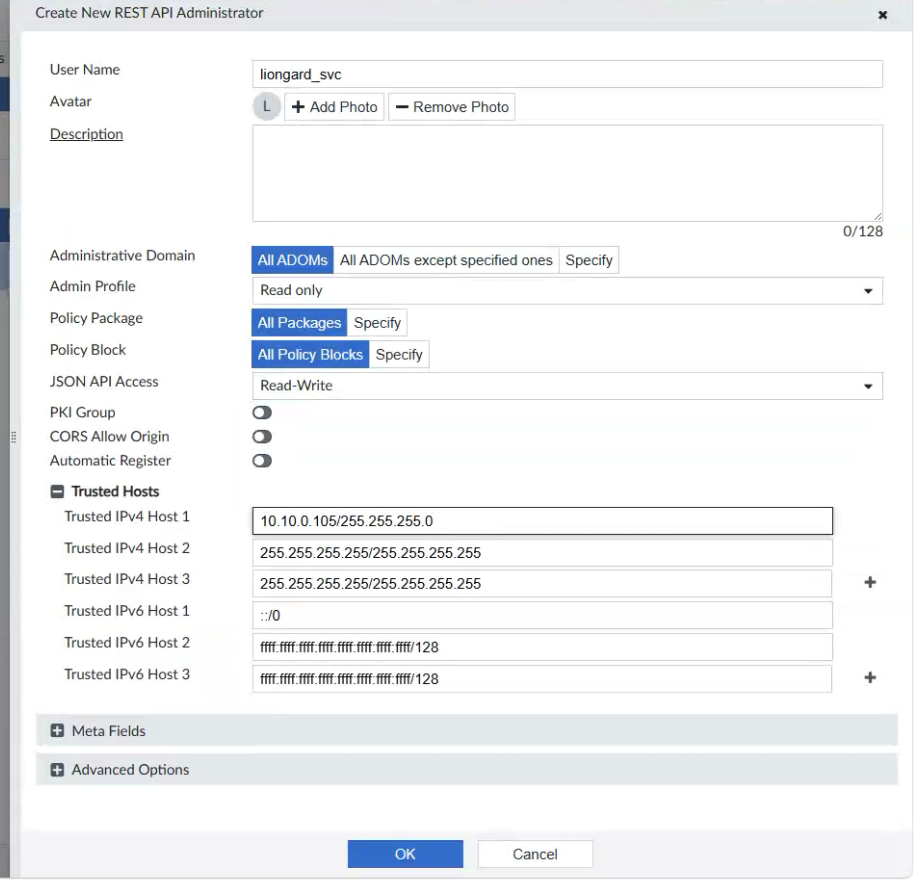The image size is (915, 880).
Task: Expand the Meta Fields section
Action: tap(57, 731)
